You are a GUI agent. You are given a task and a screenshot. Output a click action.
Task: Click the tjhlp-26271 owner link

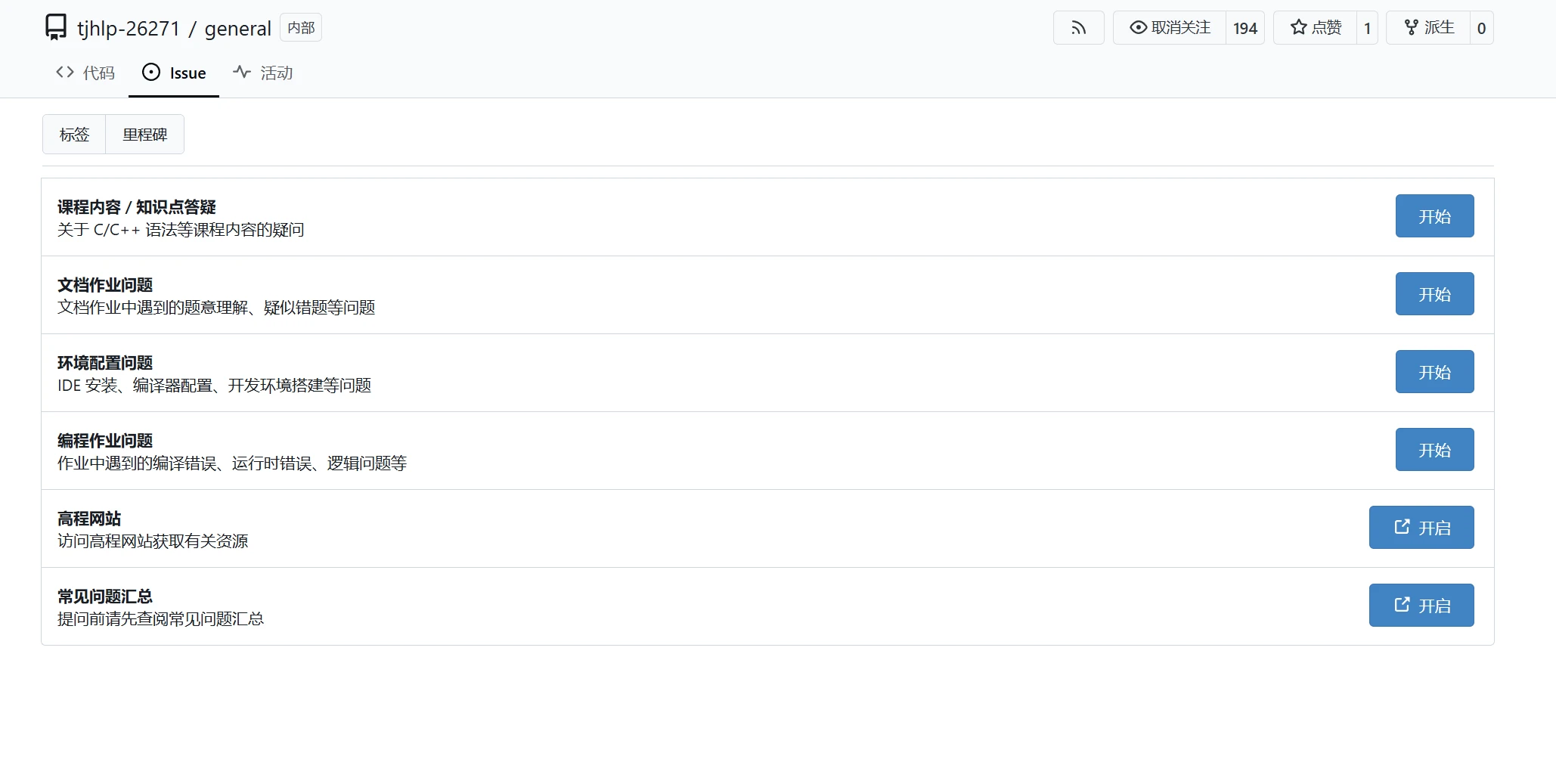129,29
